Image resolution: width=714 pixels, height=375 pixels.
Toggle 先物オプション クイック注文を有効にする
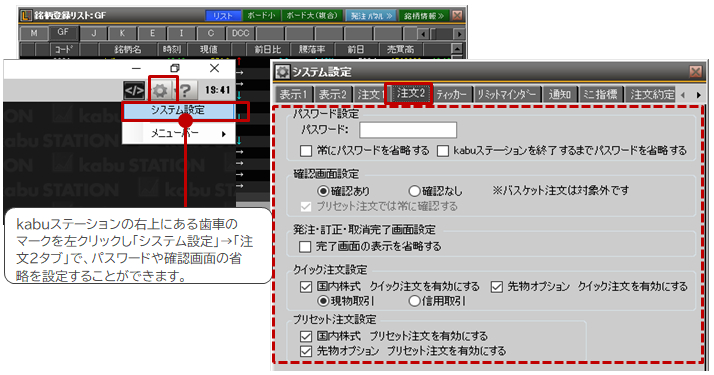497,287
